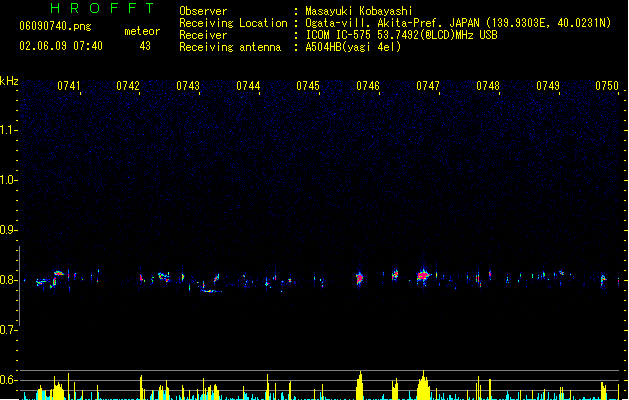This screenshot has height=400, width=629.
Task: Click the Observer label
Action: point(203,11)
